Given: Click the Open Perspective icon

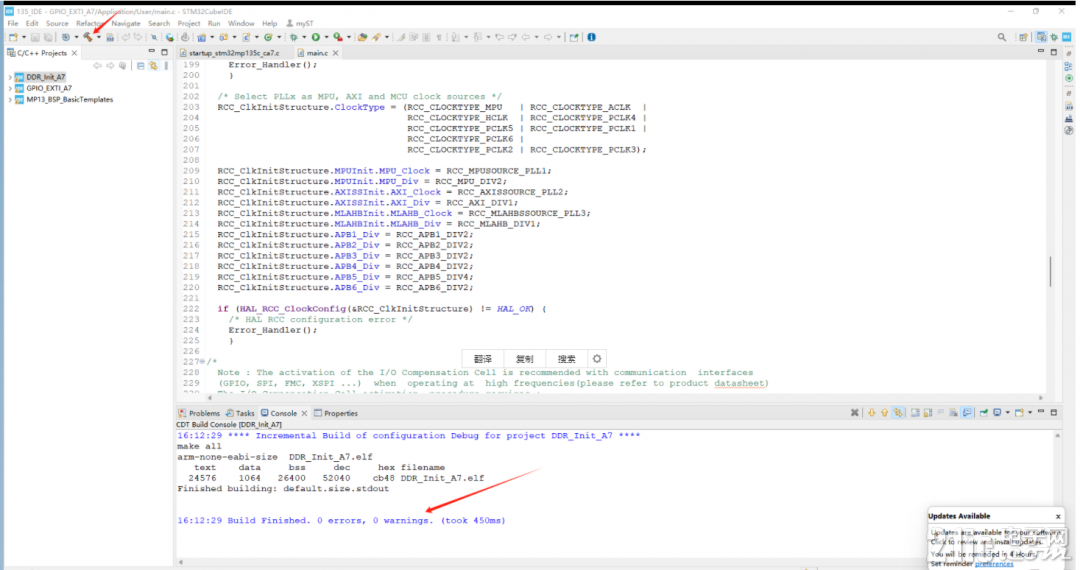Looking at the screenshot, I should pos(1023,37).
